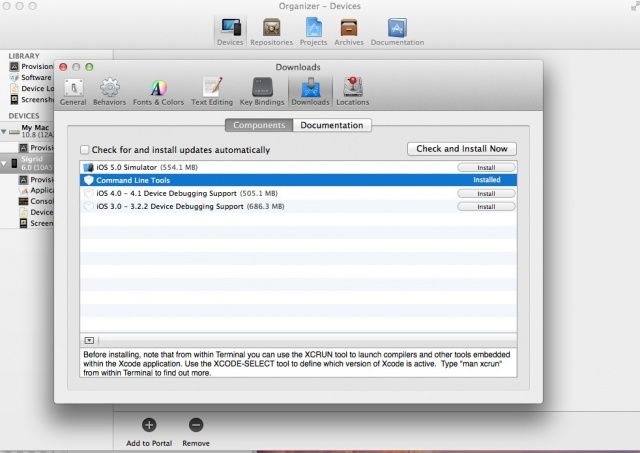Image resolution: width=640 pixels, height=453 pixels.
Task: Select iOS 3.0 - 3.2.2 Device Debugging Support row
Action: coord(298,207)
